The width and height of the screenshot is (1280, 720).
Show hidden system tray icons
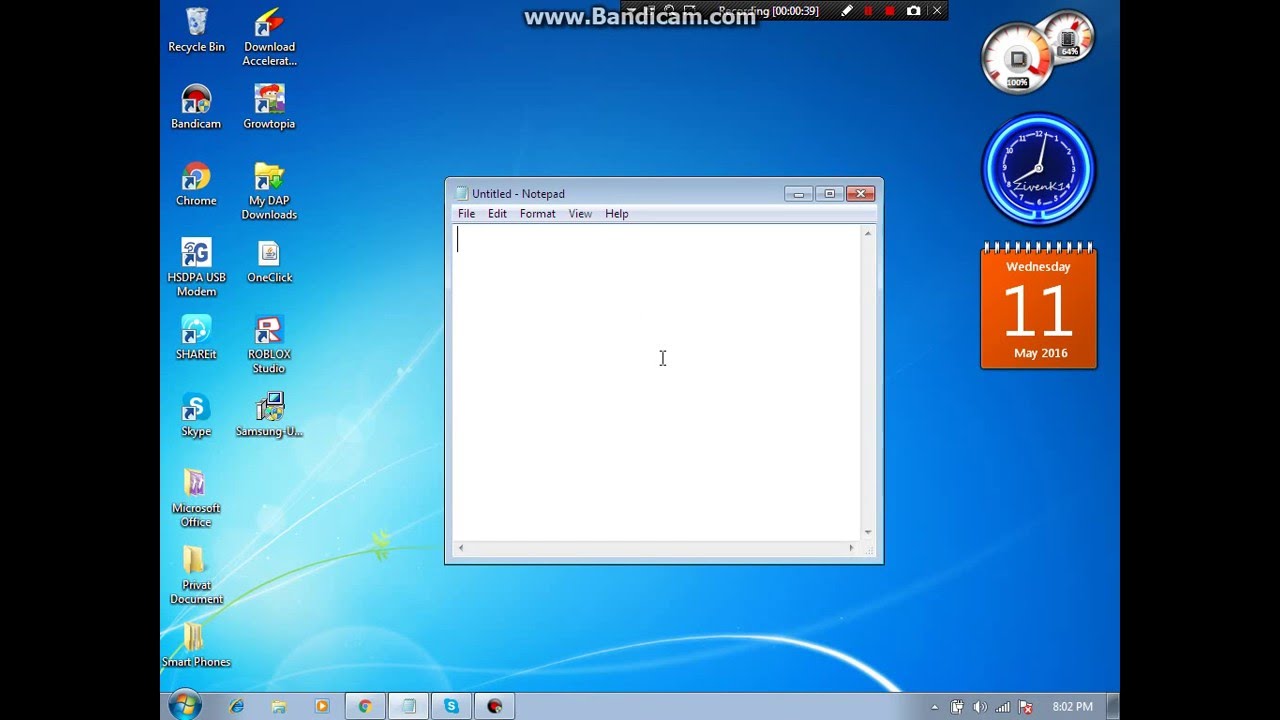[x=935, y=707]
